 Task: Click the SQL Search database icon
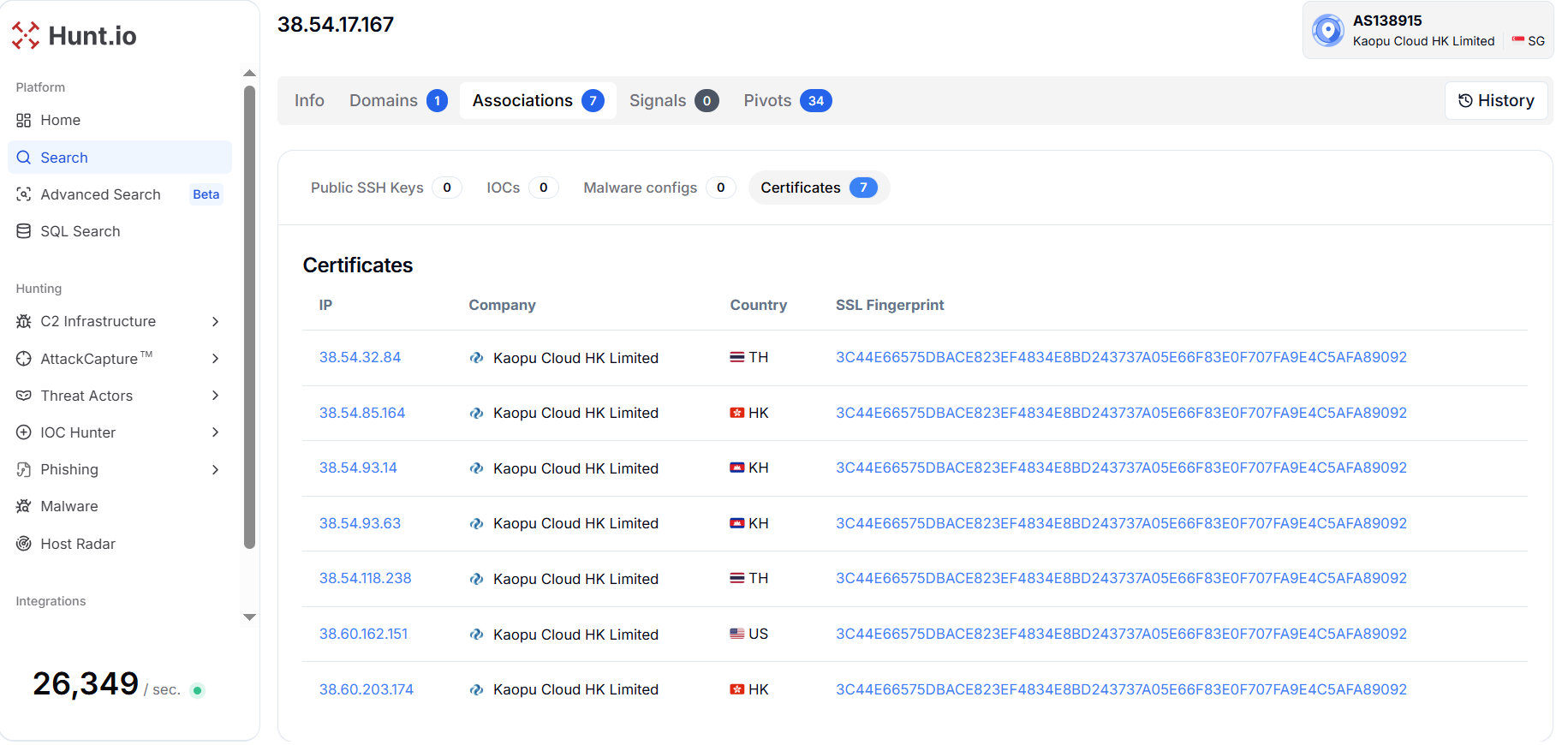tap(24, 231)
